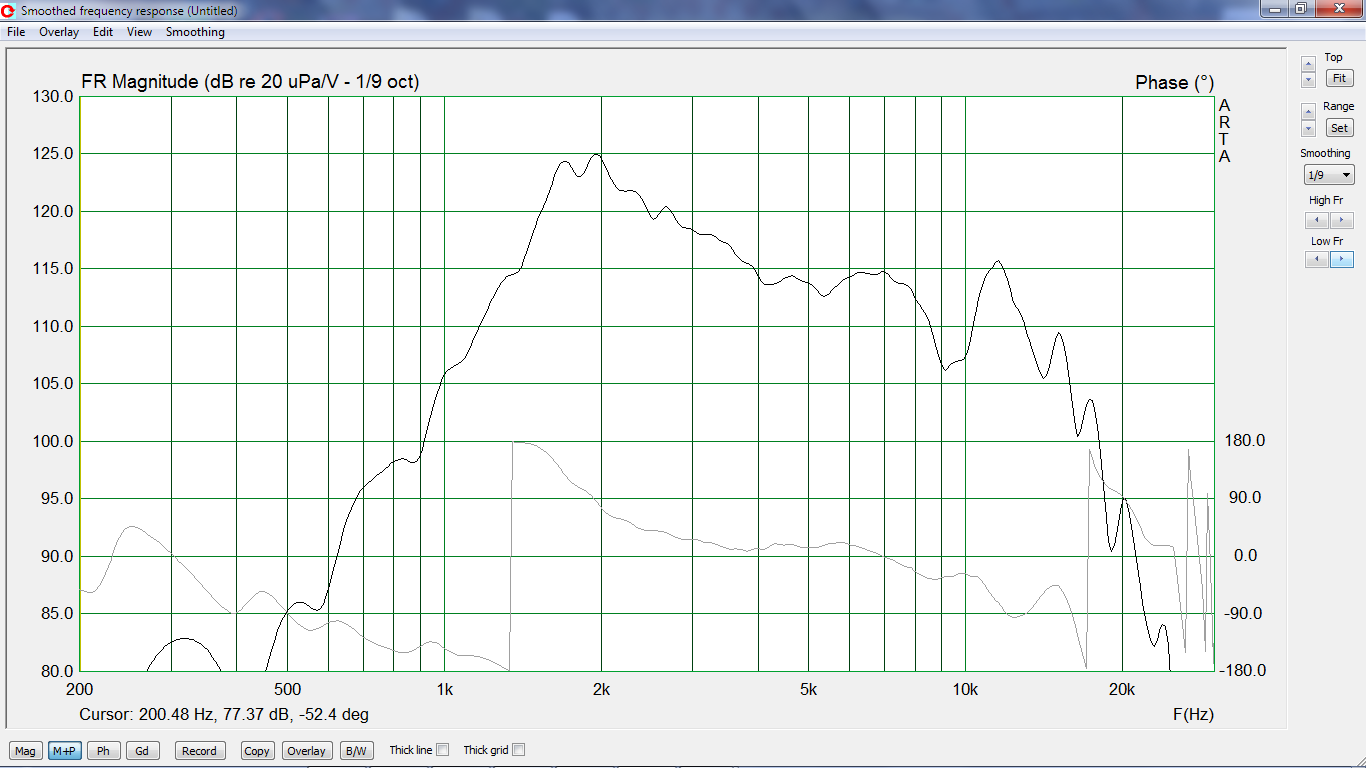The height and width of the screenshot is (768, 1366).
Task: Click the 'Low Fr' label
Action: pos(1327,241)
